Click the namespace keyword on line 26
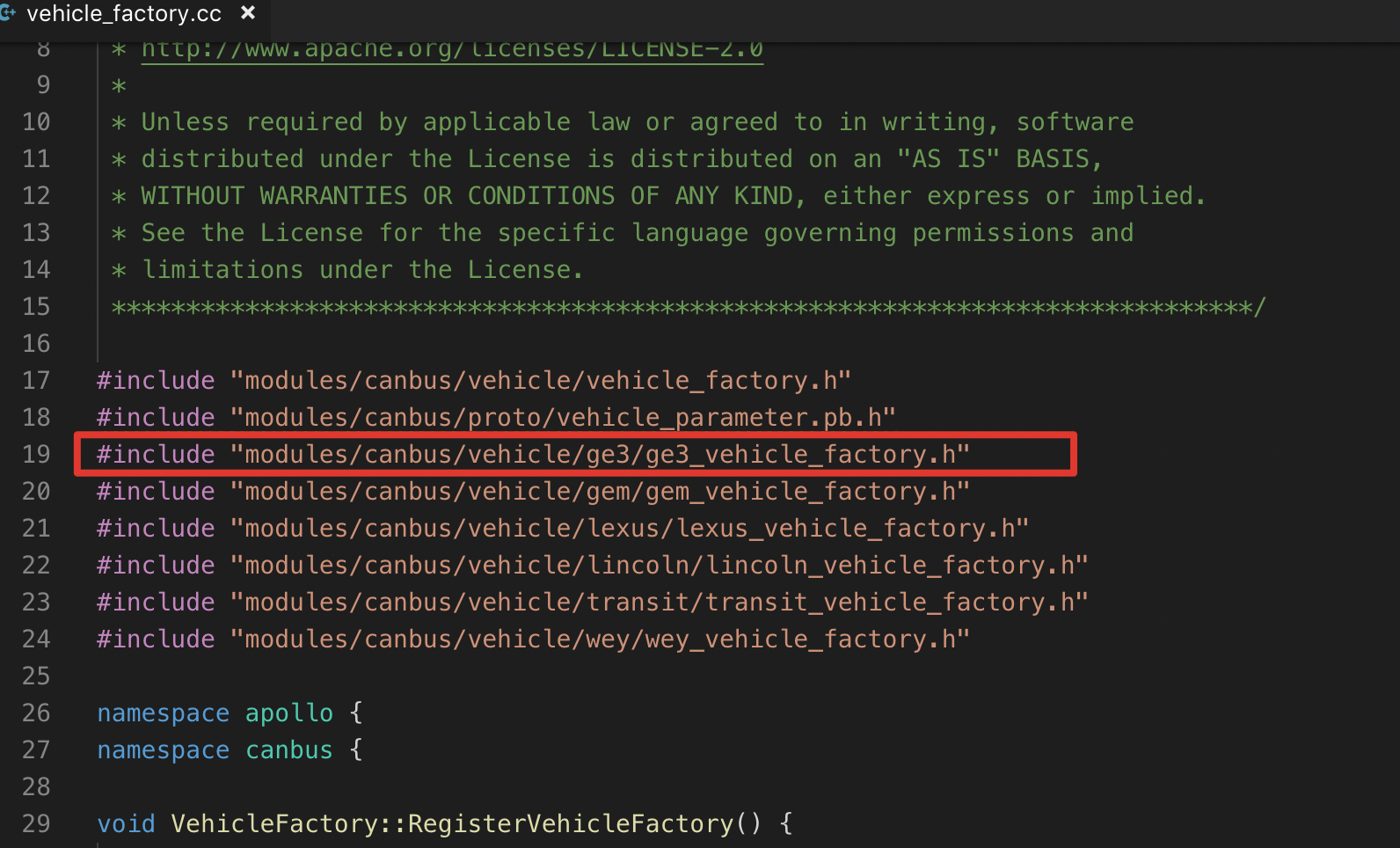Screen dimensions: 1400x848 click(163, 713)
